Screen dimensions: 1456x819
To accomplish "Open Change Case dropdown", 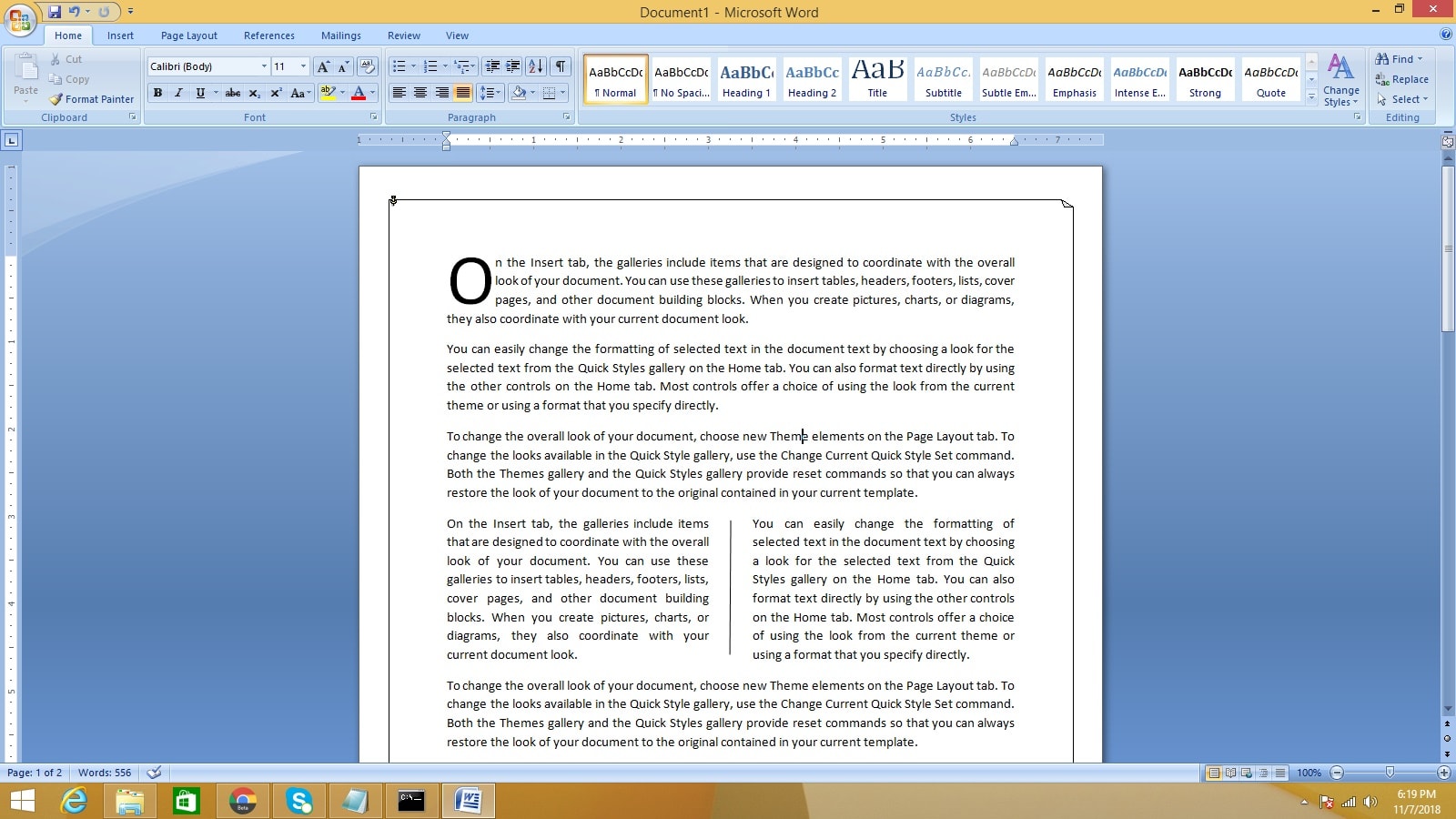I will 299,93.
